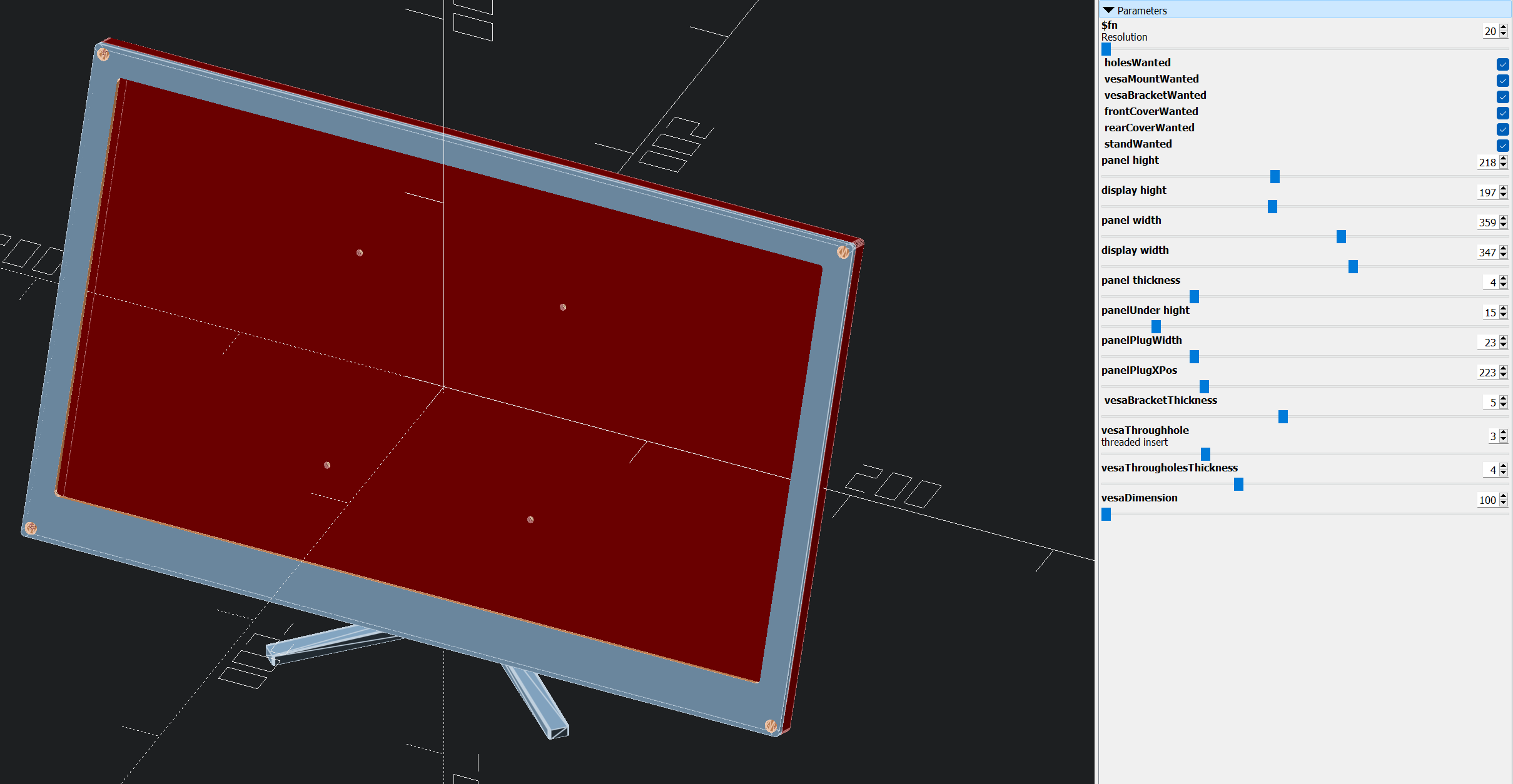Click the $fn Resolution value field
Image resolution: width=1513 pixels, height=784 pixels.
point(1490,31)
